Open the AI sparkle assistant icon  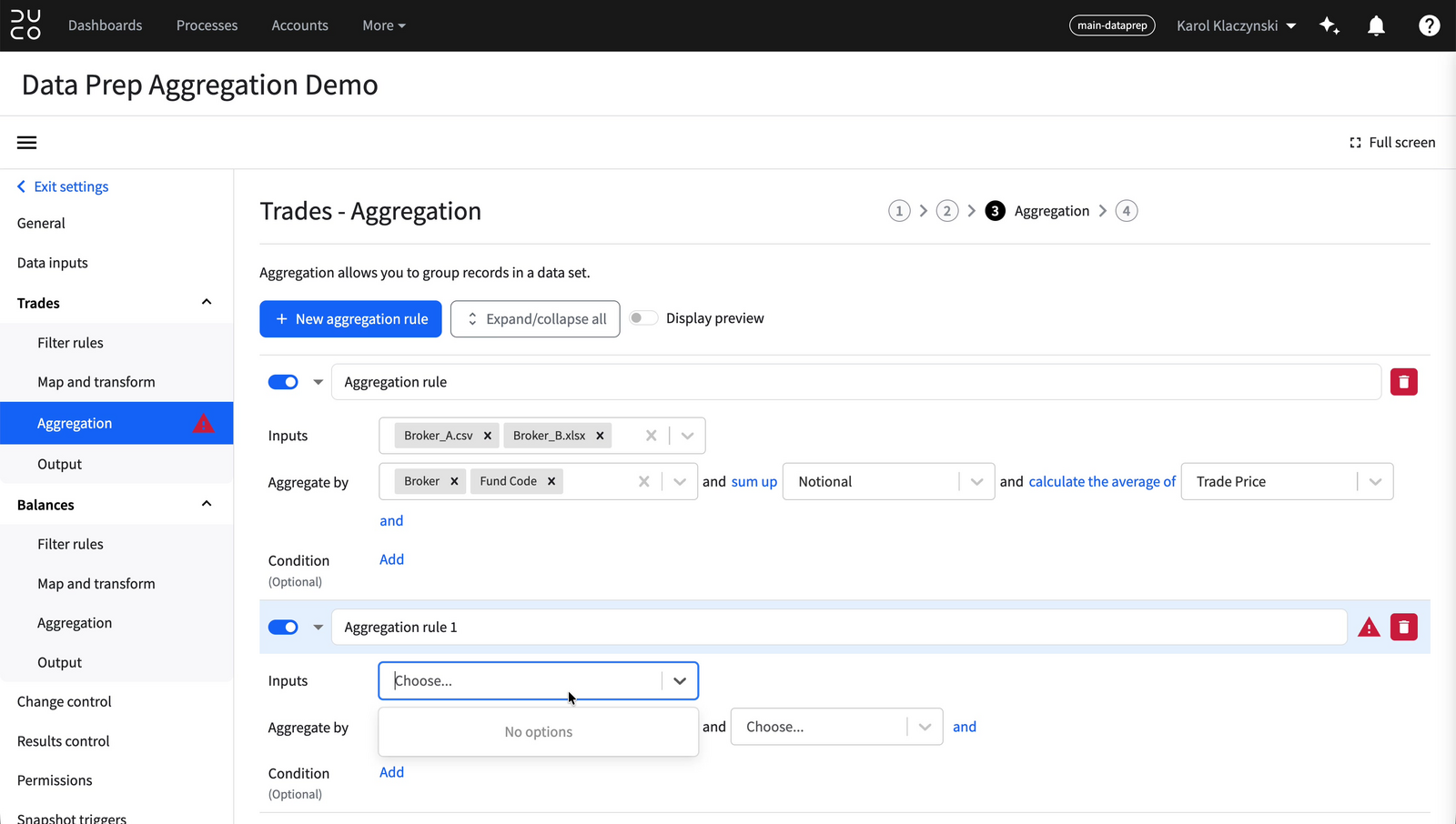point(1330,25)
